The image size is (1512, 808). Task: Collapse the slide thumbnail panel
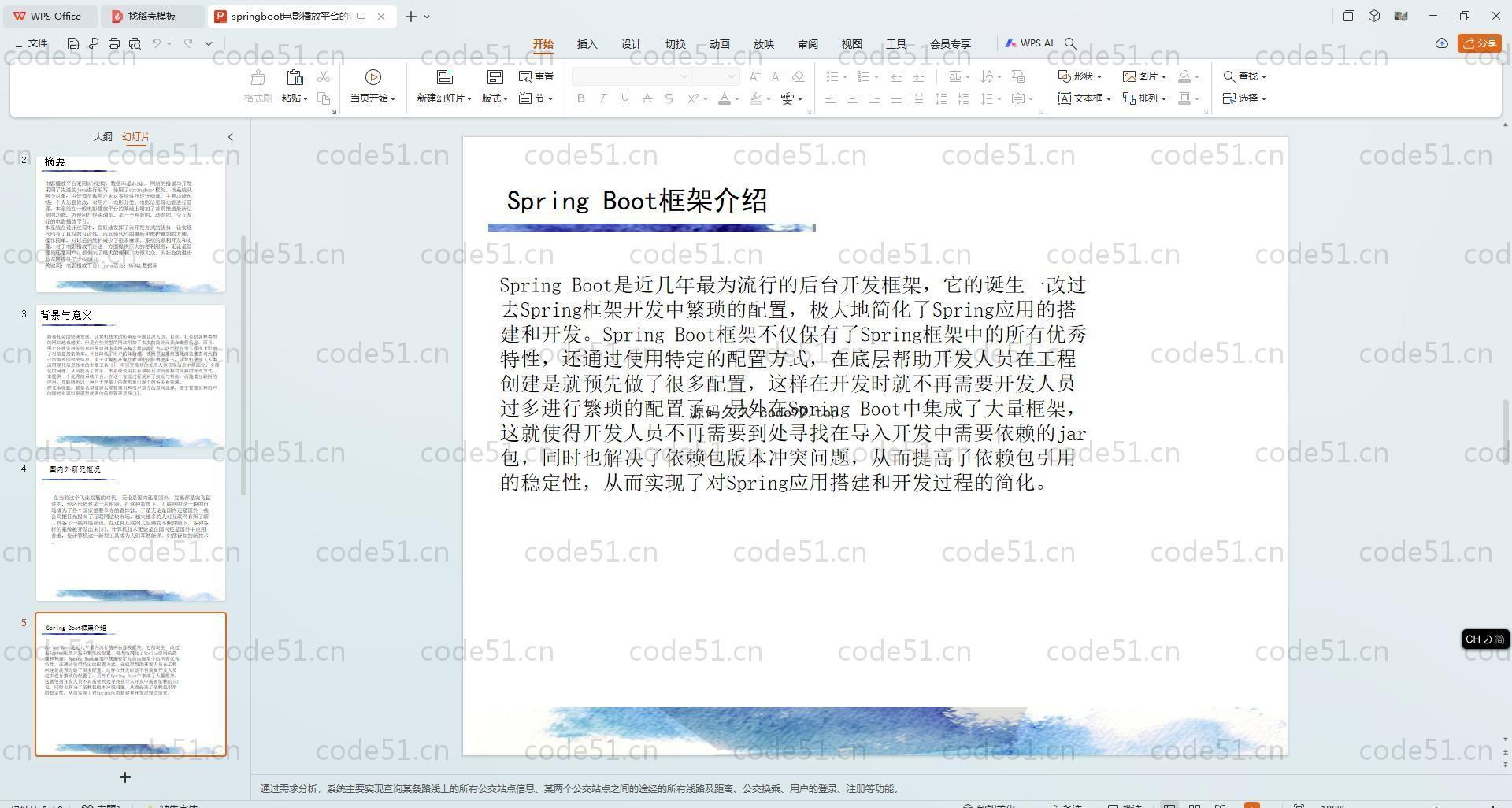coord(231,137)
